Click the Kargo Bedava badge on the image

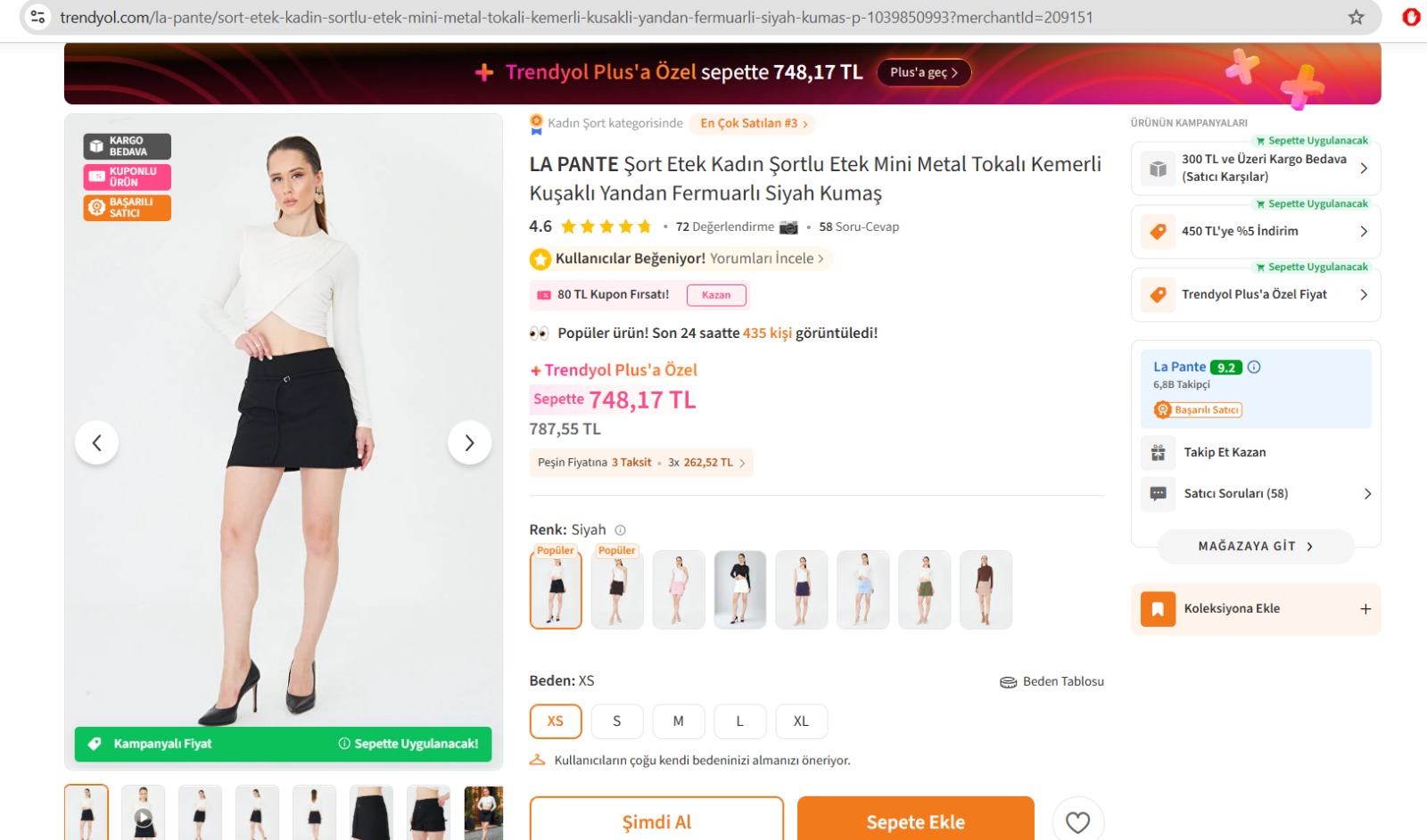(127, 146)
